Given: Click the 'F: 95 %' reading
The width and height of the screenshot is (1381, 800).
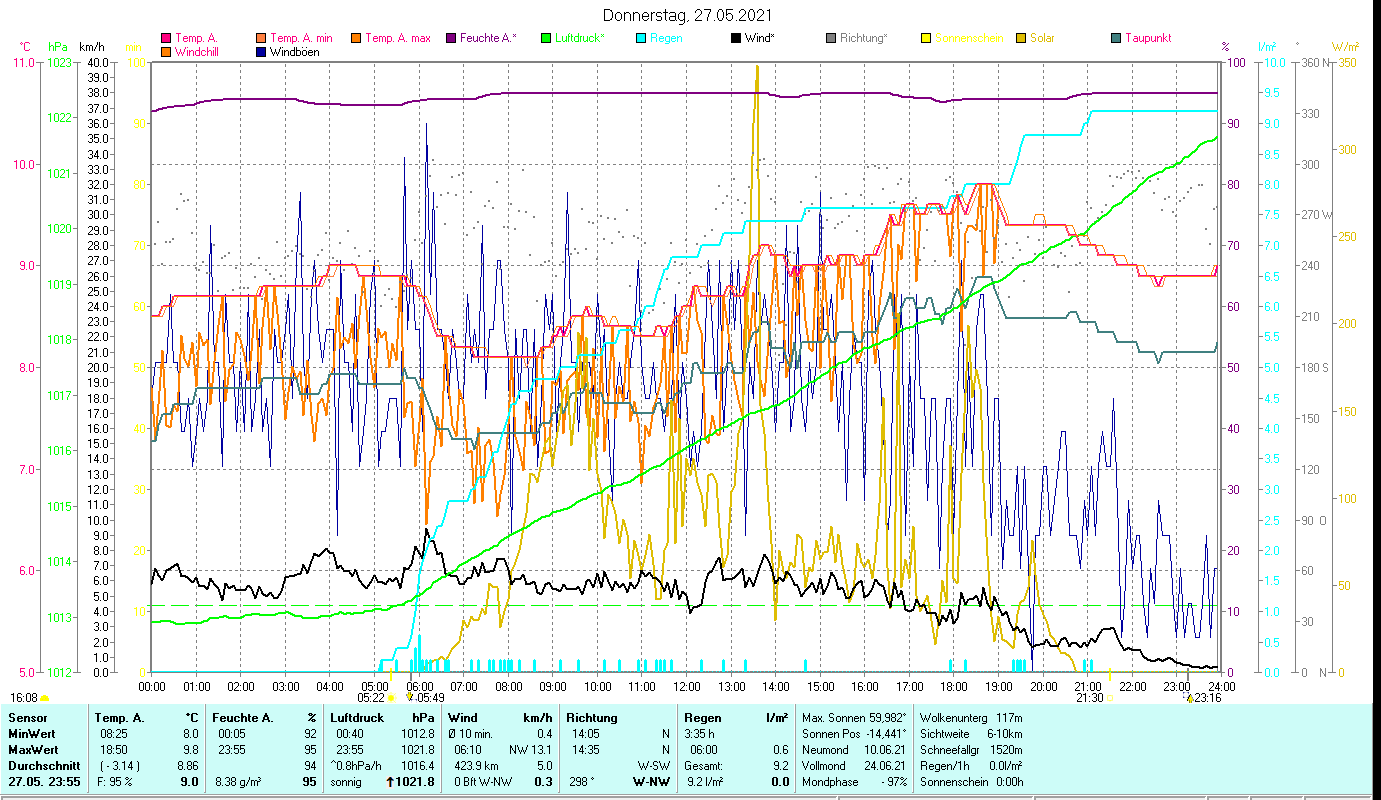Looking at the screenshot, I should pyautogui.click(x=117, y=782).
